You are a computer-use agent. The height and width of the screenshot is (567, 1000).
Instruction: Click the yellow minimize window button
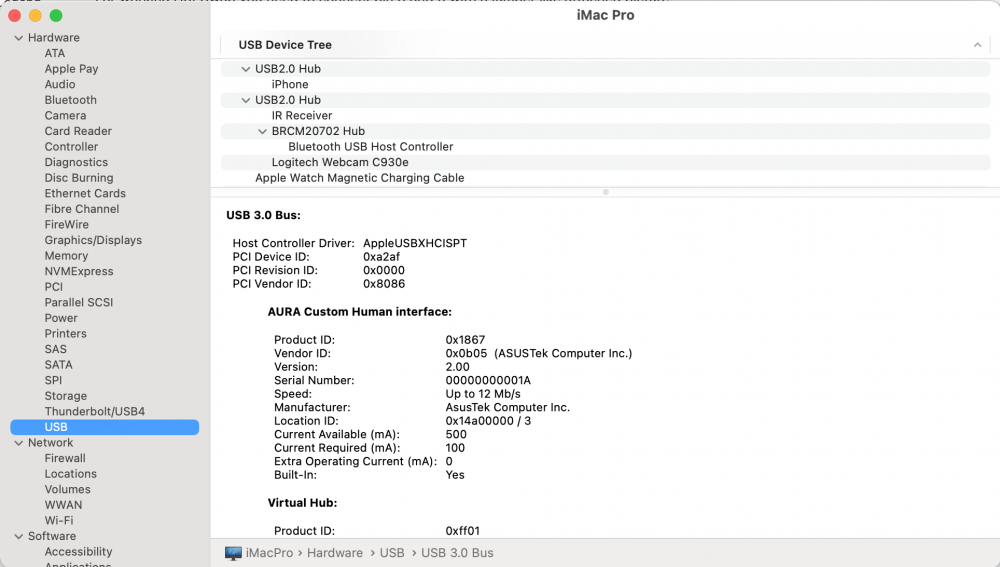point(35,15)
